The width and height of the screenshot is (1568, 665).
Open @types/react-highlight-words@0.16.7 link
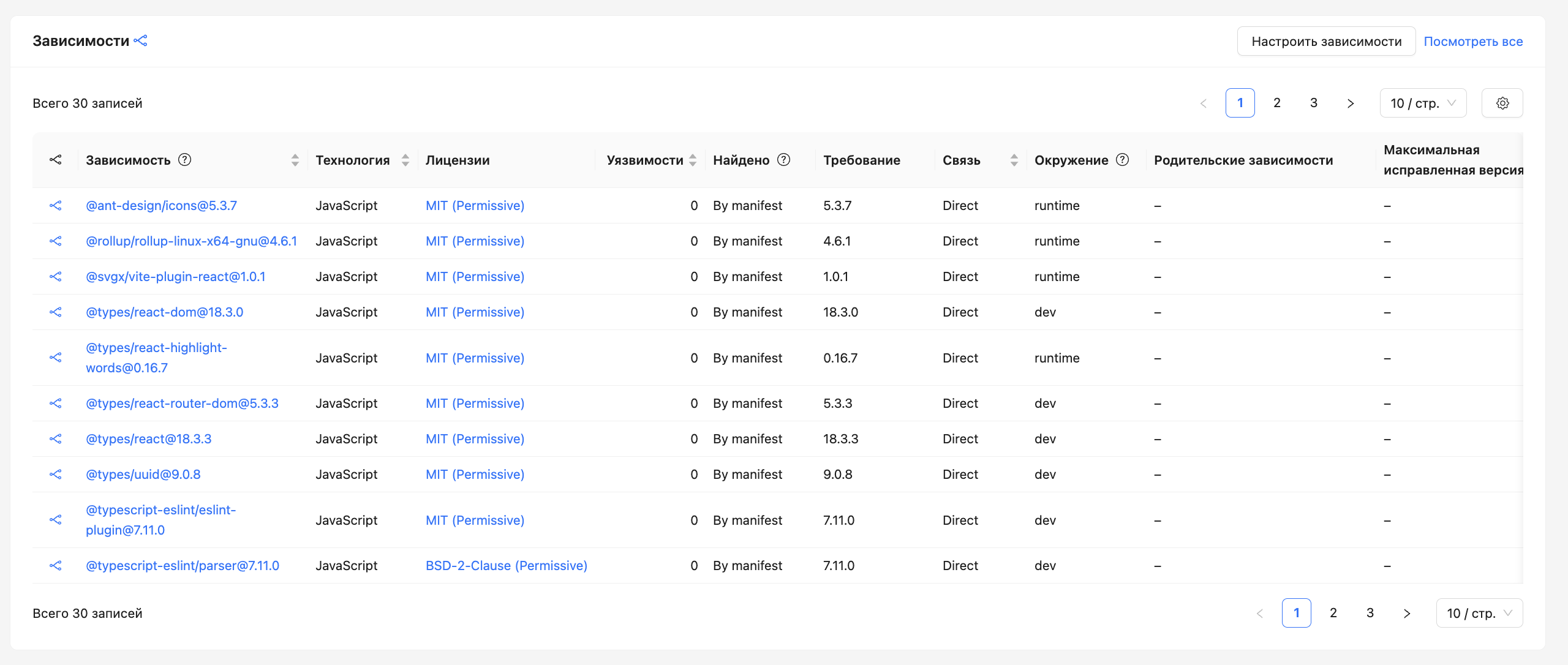click(156, 358)
